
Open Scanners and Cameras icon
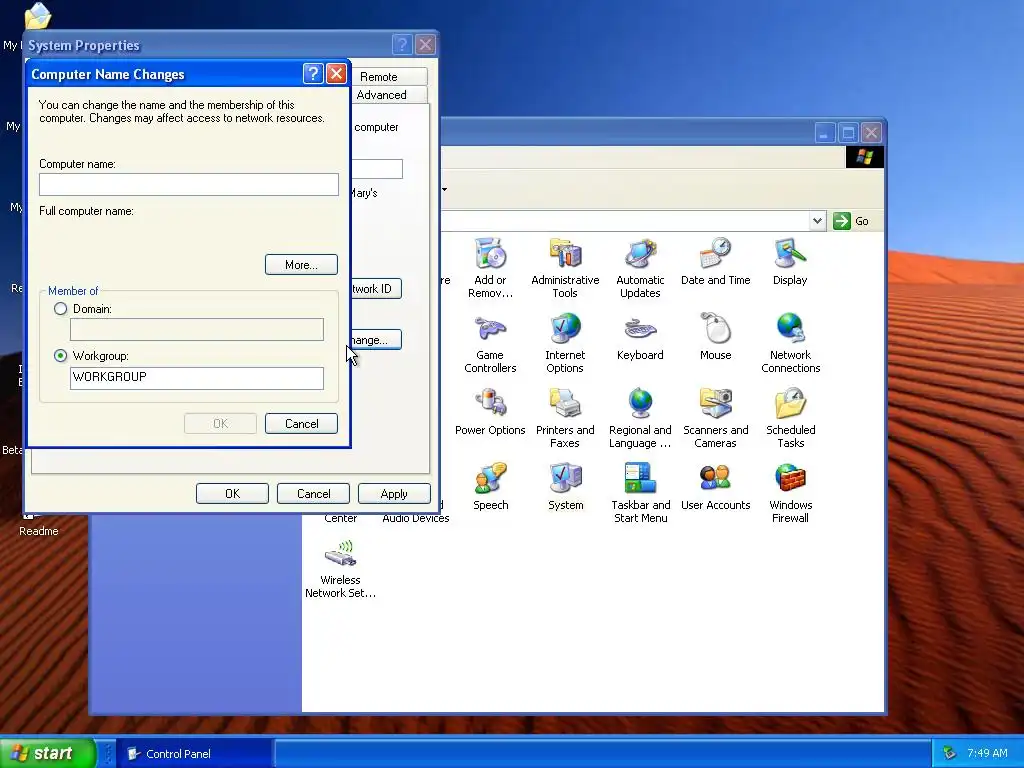pos(715,418)
